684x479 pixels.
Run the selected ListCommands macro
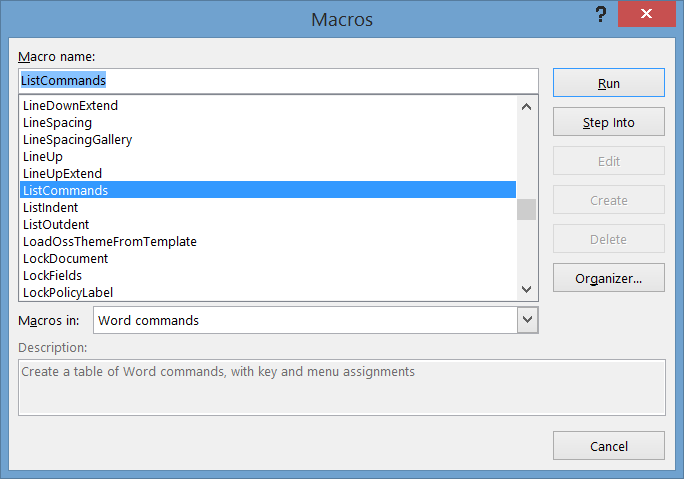(x=609, y=83)
